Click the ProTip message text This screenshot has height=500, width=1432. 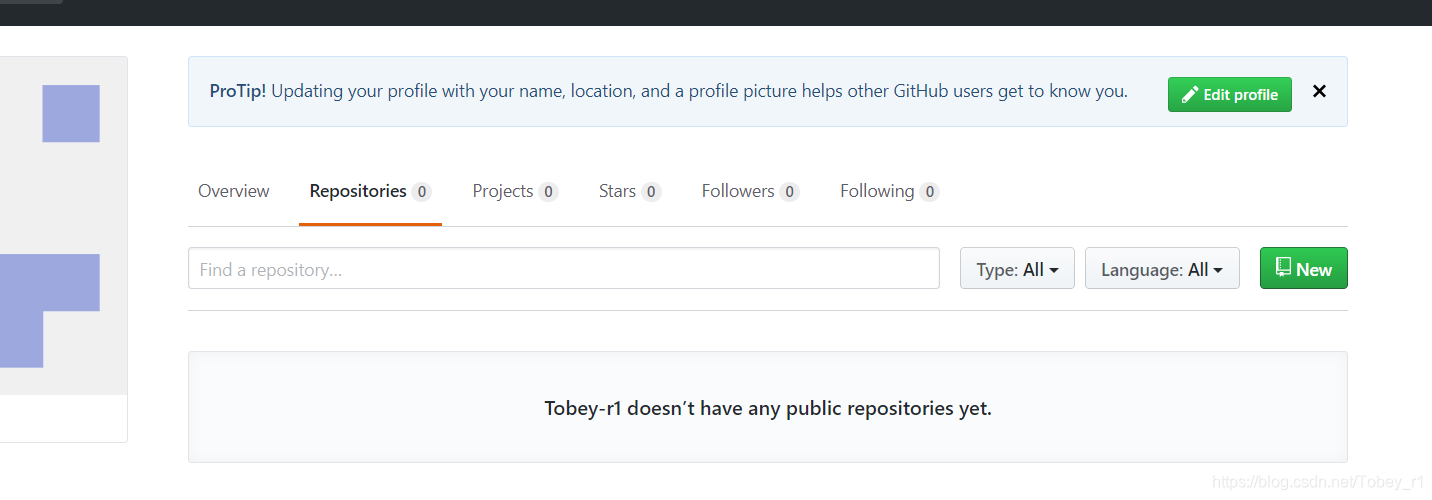pos(668,91)
